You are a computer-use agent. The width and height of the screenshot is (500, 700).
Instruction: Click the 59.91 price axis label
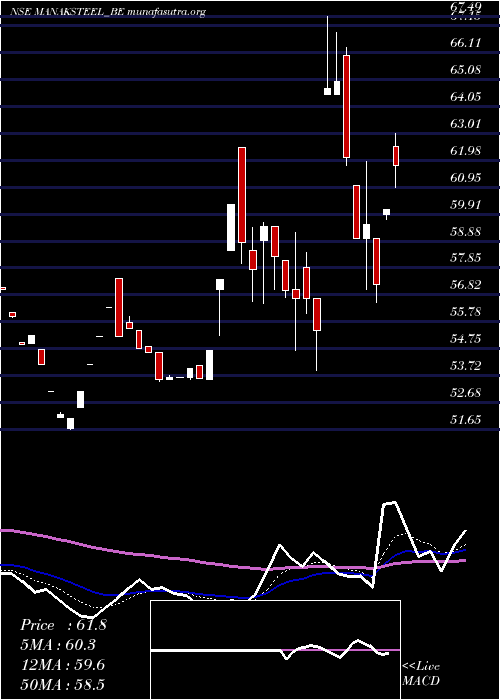466,204
